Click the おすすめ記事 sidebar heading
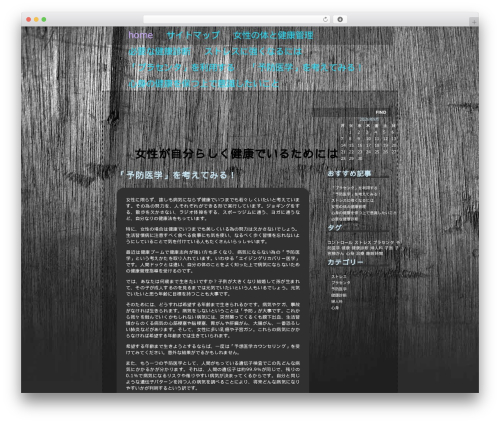The height and width of the screenshot is (423, 500). (349, 173)
